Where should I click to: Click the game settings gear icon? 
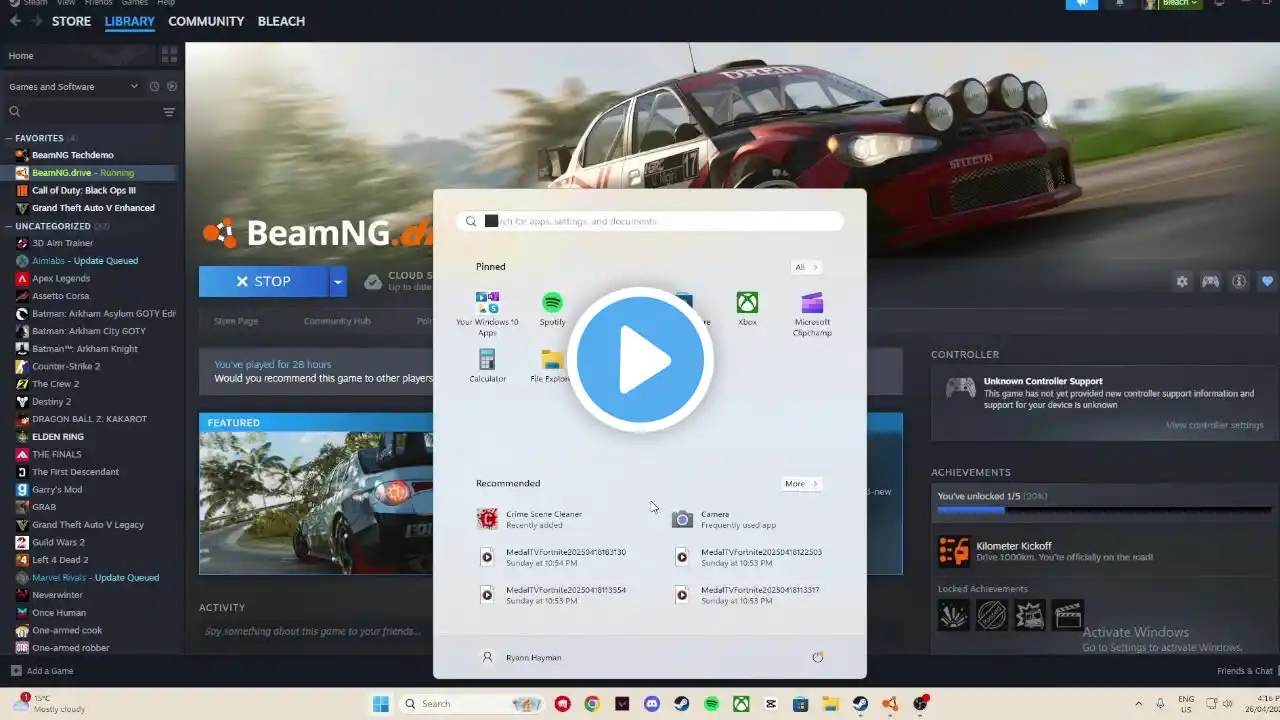tap(1182, 282)
